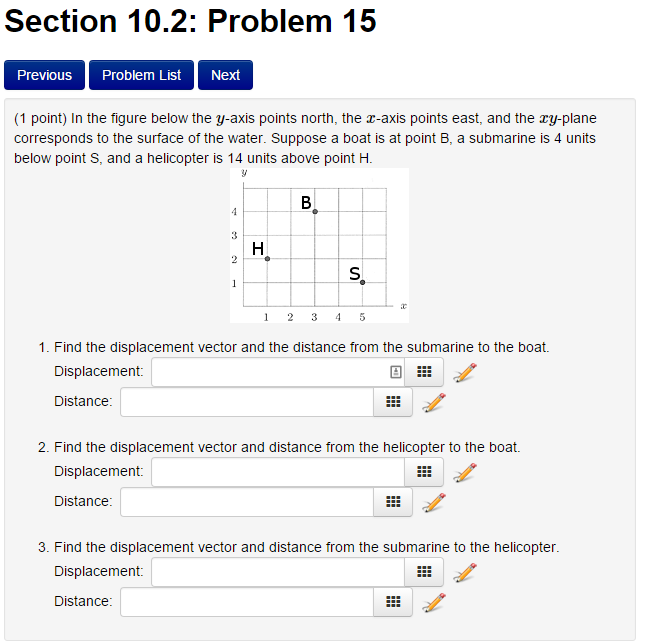
Task: Open equation editor grid for submarine-boat displacement
Action: (x=424, y=372)
